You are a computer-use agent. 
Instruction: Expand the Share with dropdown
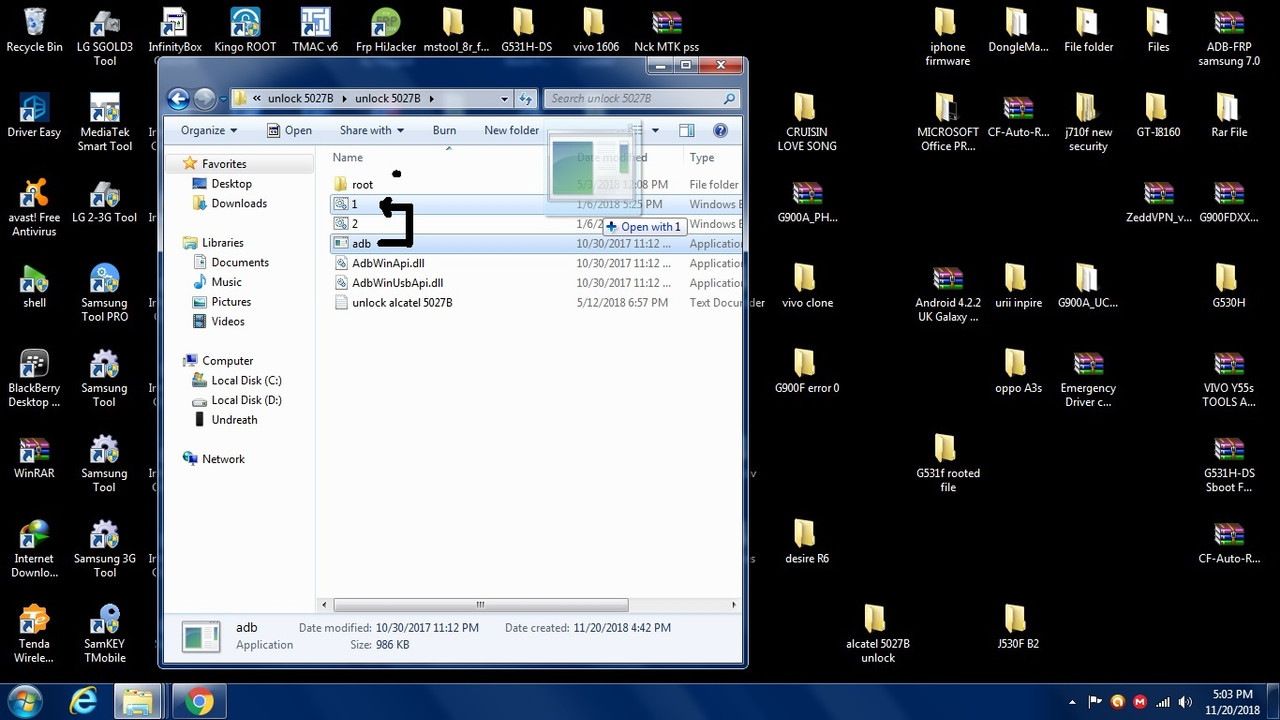[x=371, y=130]
